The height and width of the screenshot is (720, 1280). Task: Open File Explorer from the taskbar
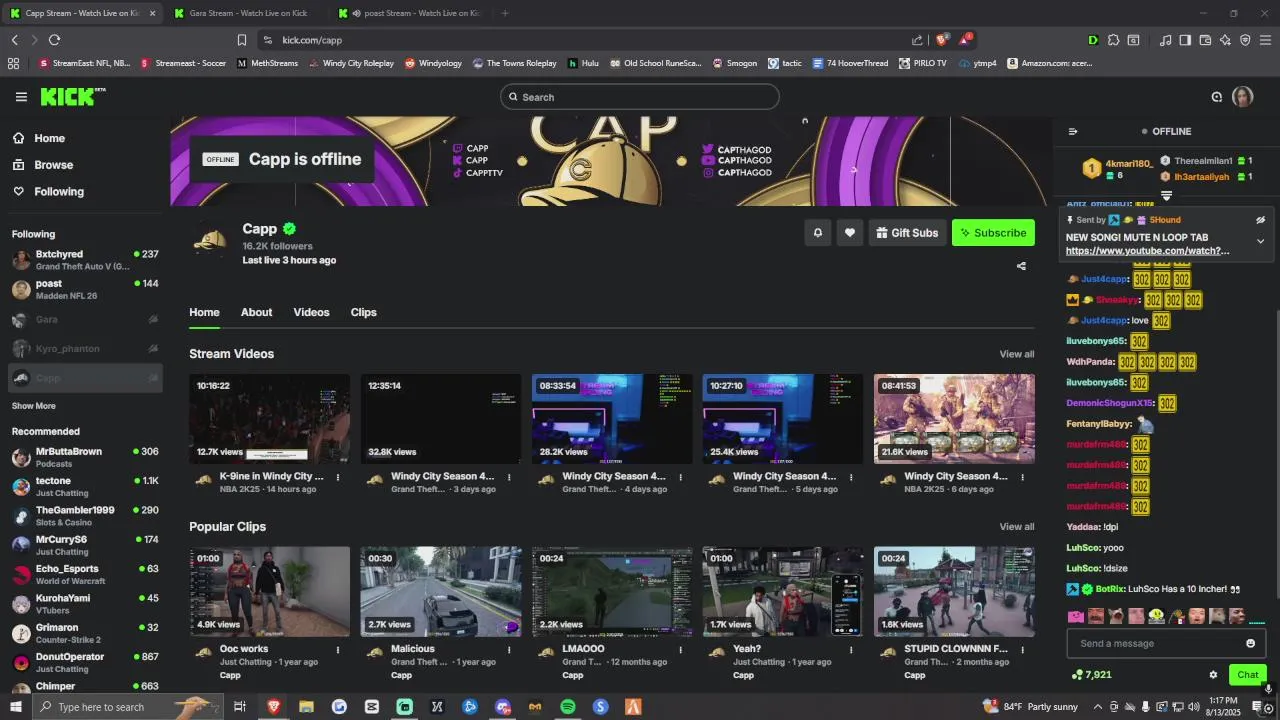[306, 707]
